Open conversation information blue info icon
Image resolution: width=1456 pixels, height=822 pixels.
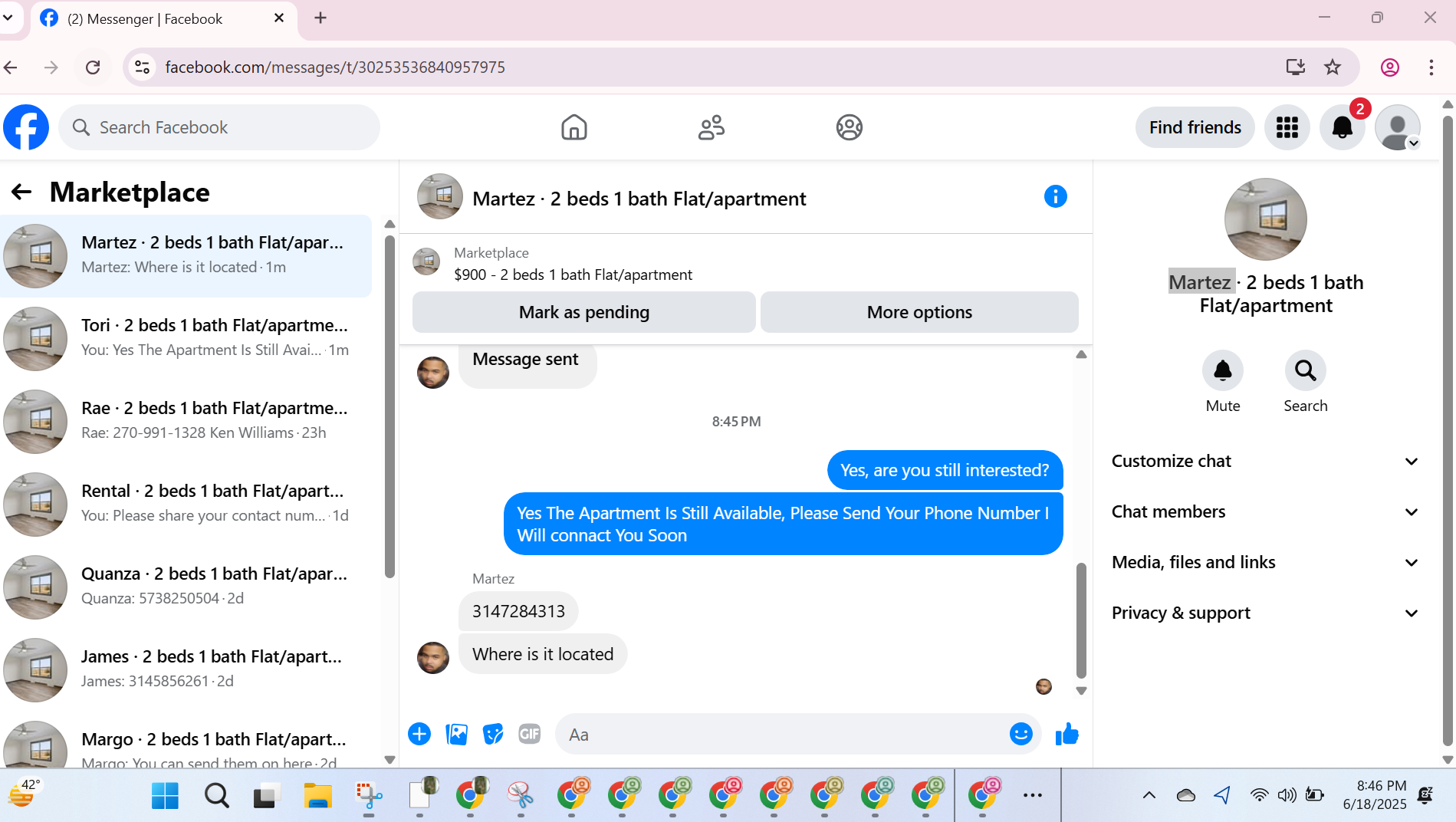pos(1056,196)
